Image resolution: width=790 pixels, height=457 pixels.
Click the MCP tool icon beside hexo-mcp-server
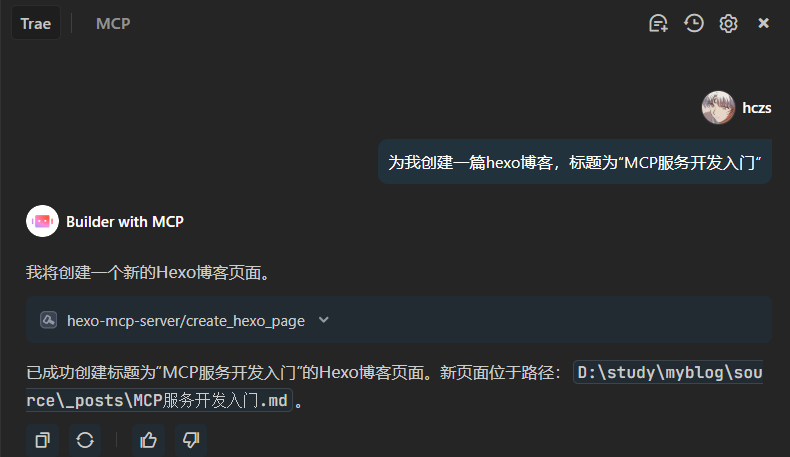coord(48,320)
